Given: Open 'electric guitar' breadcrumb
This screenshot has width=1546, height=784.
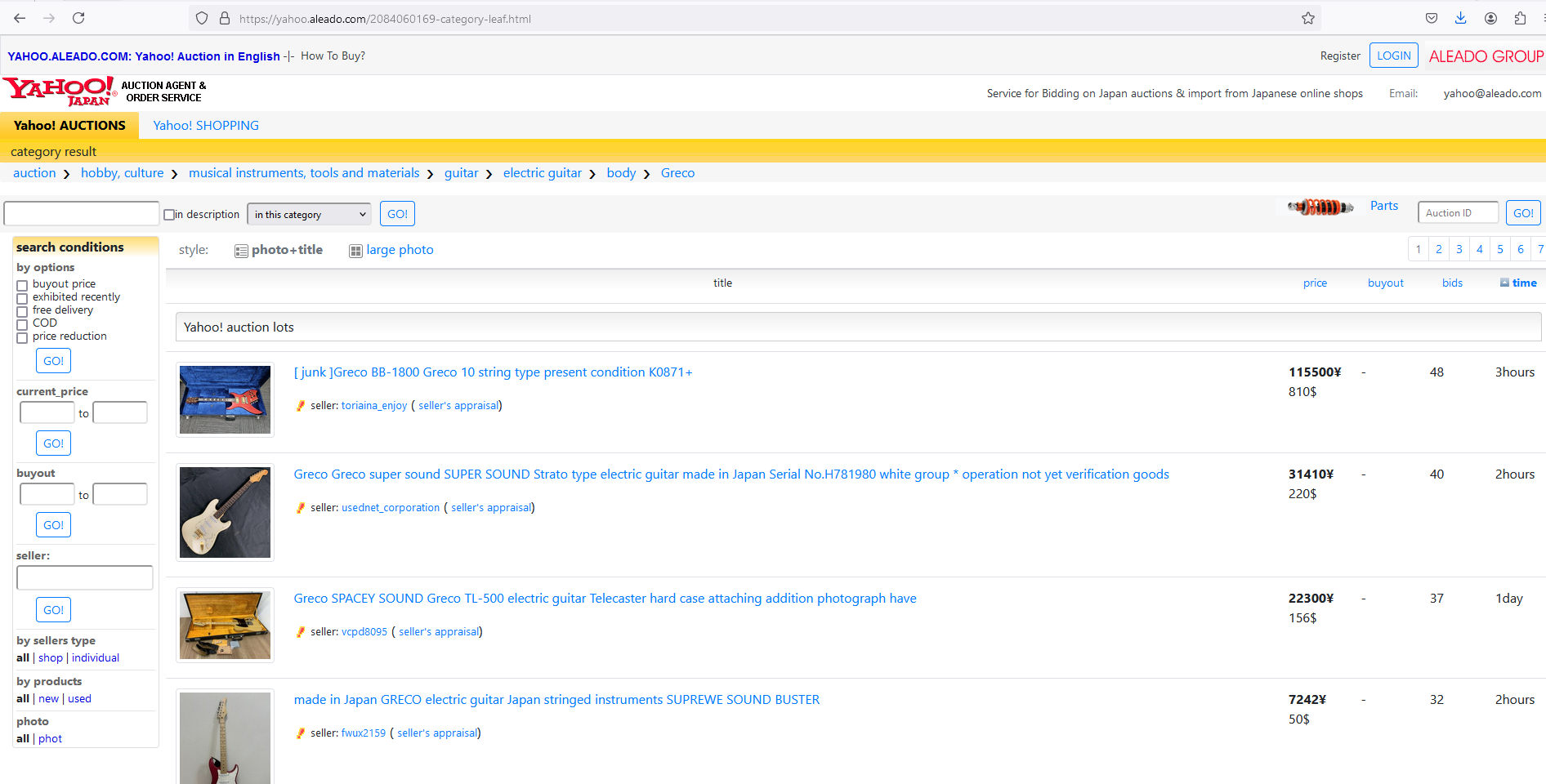Looking at the screenshot, I should [x=543, y=173].
